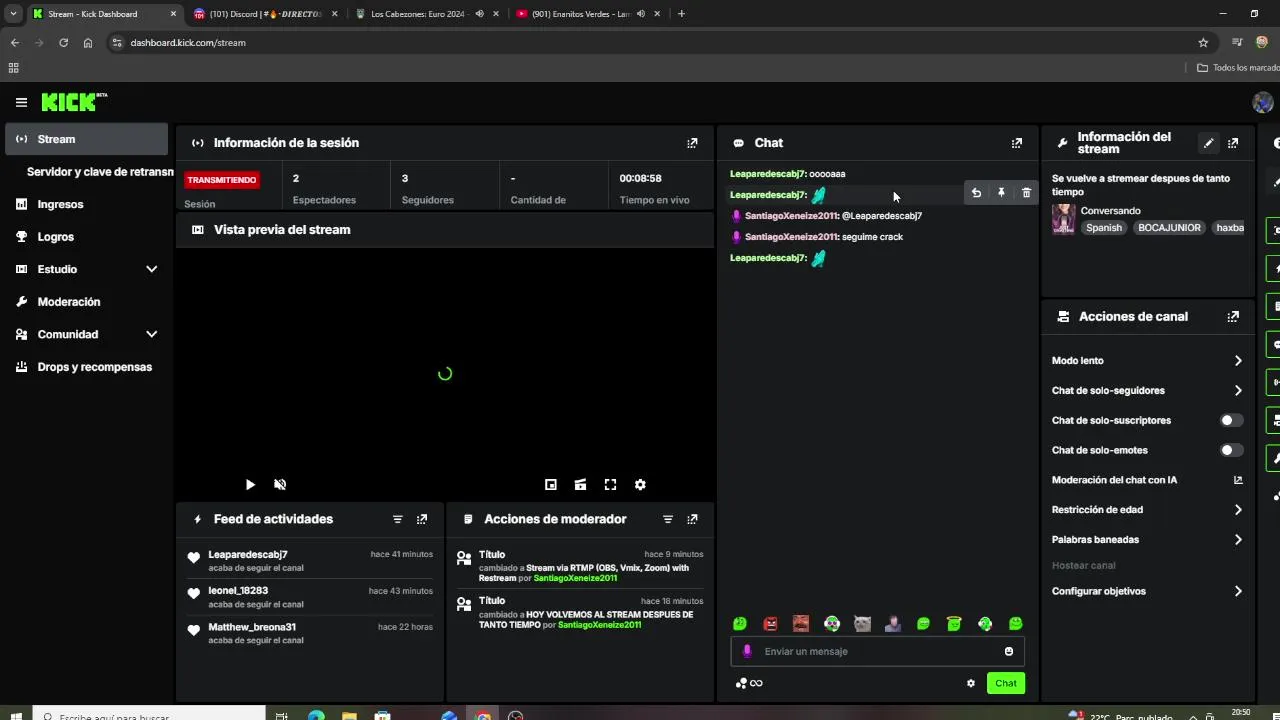Viewport: 1280px width, 720px height.
Task: Focus the Enviar un mensaje input
Action: [878, 651]
